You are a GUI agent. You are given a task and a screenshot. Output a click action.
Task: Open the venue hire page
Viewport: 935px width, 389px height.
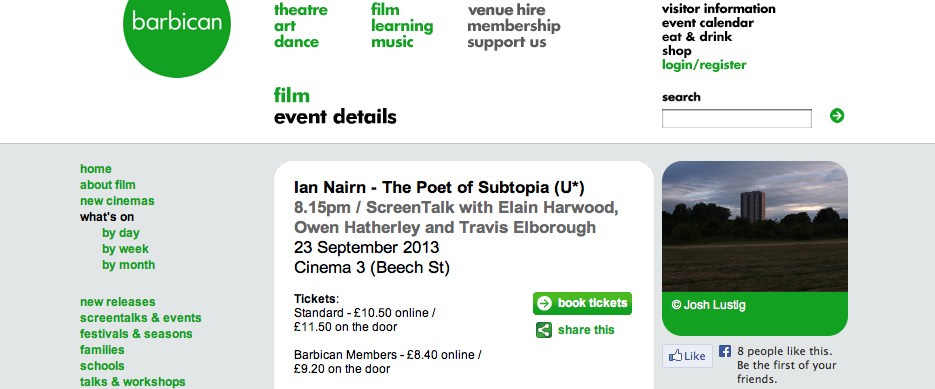(506, 10)
